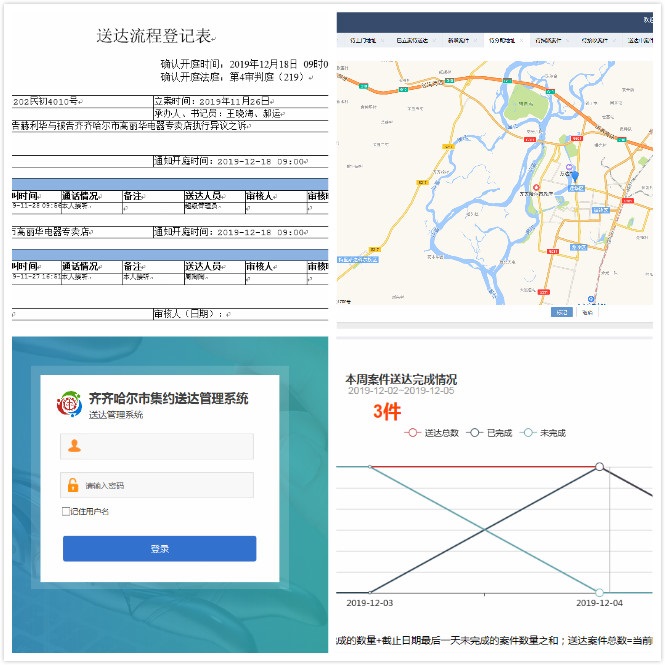Viewport: 665px width, 665px height.
Task: Click the 登录 login button
Action: click(x=159, y=548)
